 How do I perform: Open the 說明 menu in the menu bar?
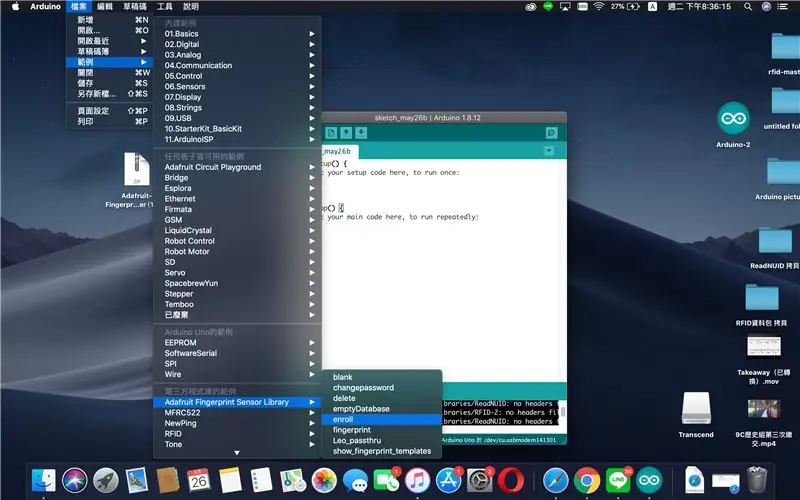[x=190, y=7]
